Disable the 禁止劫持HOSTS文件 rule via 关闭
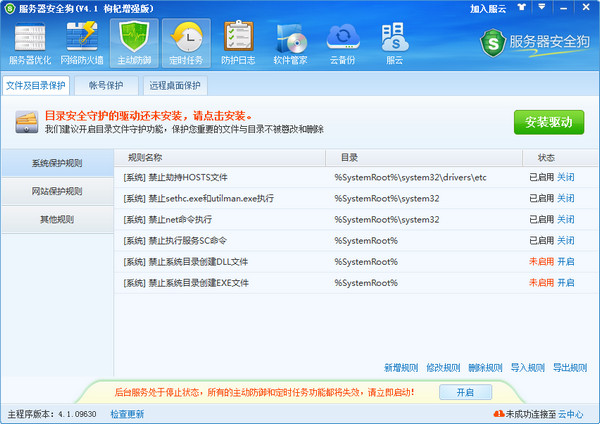Screen dimensions: 600x424 coord(565,177)
